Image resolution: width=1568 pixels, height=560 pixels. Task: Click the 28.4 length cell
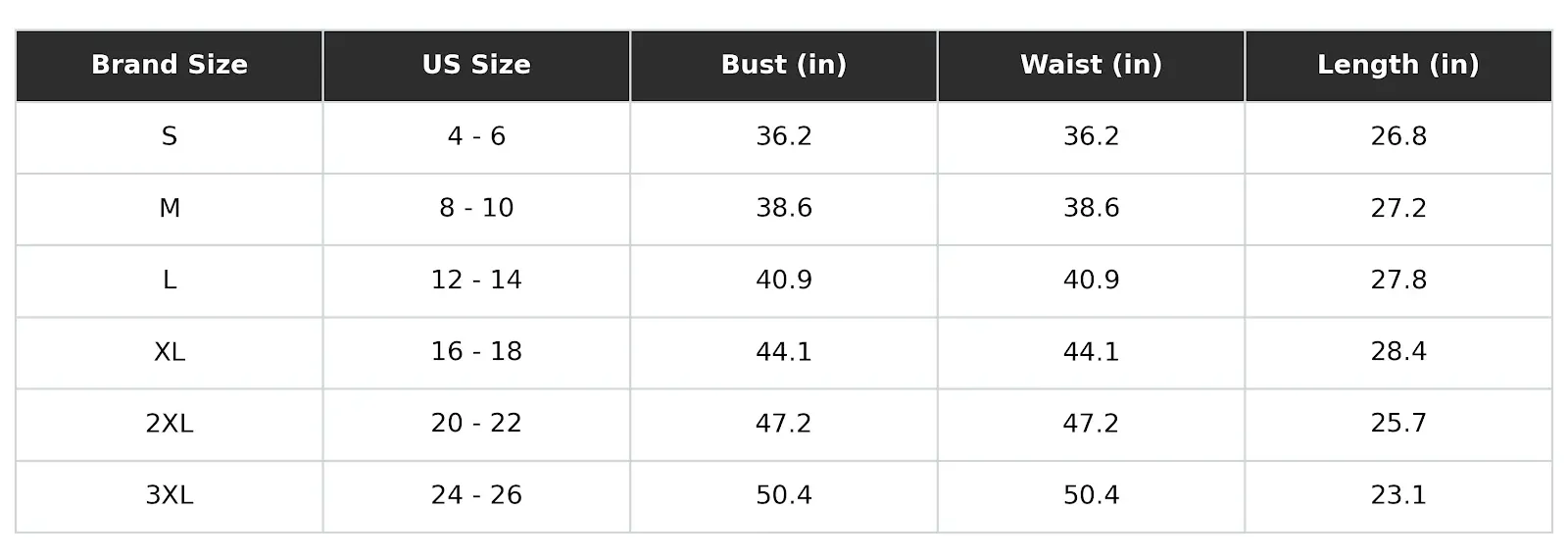[x=1398, y=351]
